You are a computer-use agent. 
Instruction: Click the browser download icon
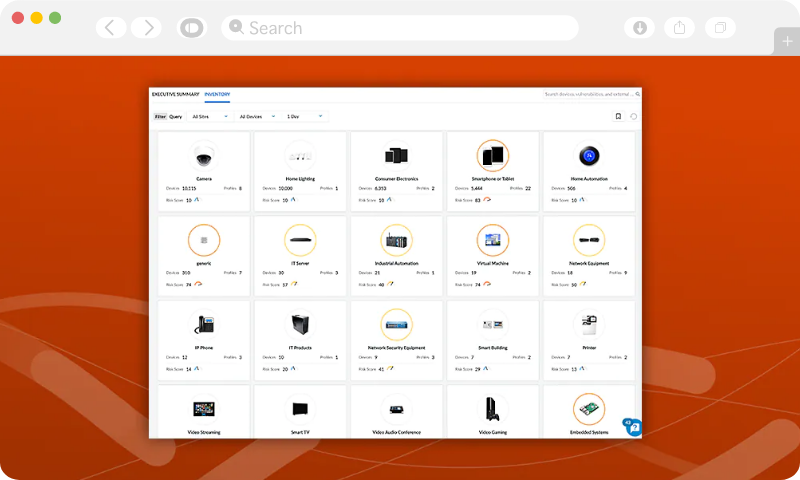pyautogui.click(x=640, y=27)
